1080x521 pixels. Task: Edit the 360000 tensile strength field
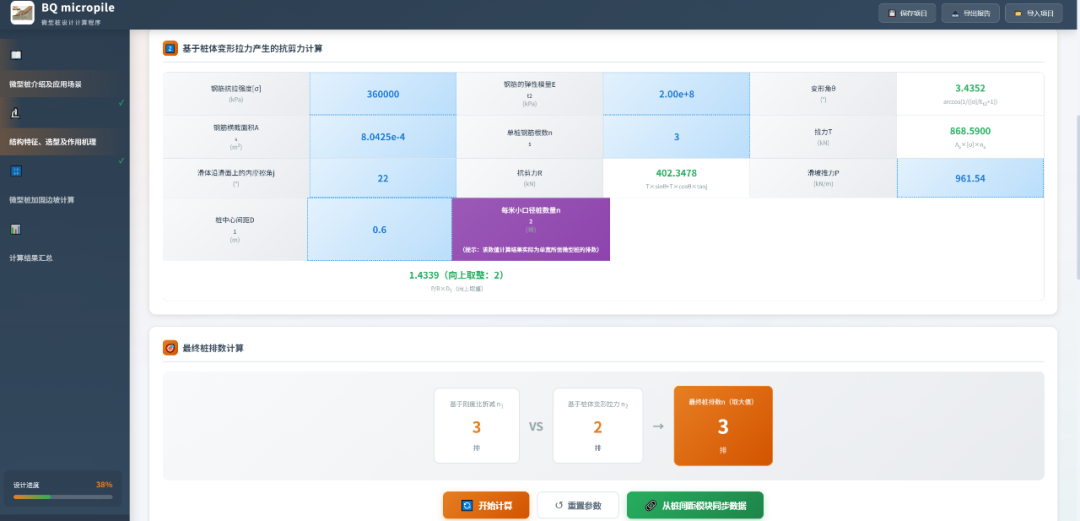click(x=383, y=94)
